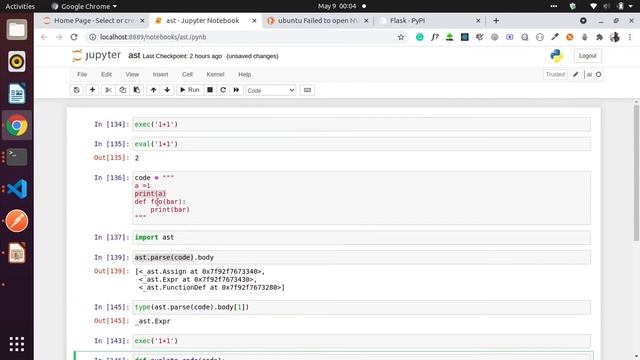Save notebook with the floppy disk icon

tap(76, 90)
